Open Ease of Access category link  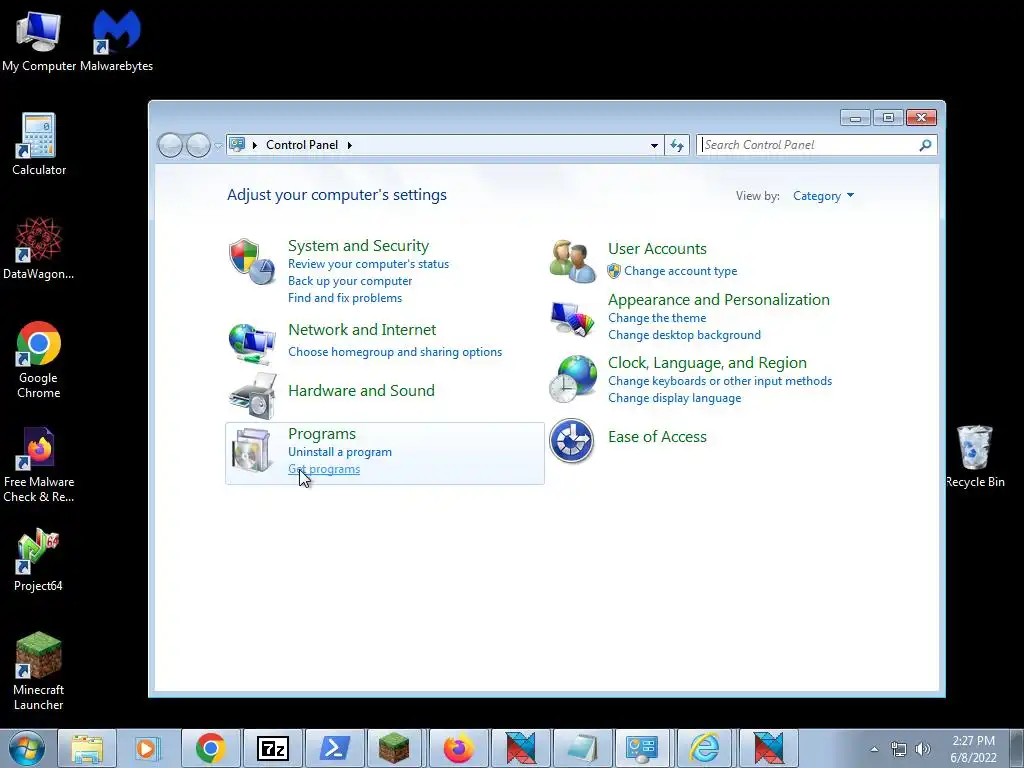(657, 437)
